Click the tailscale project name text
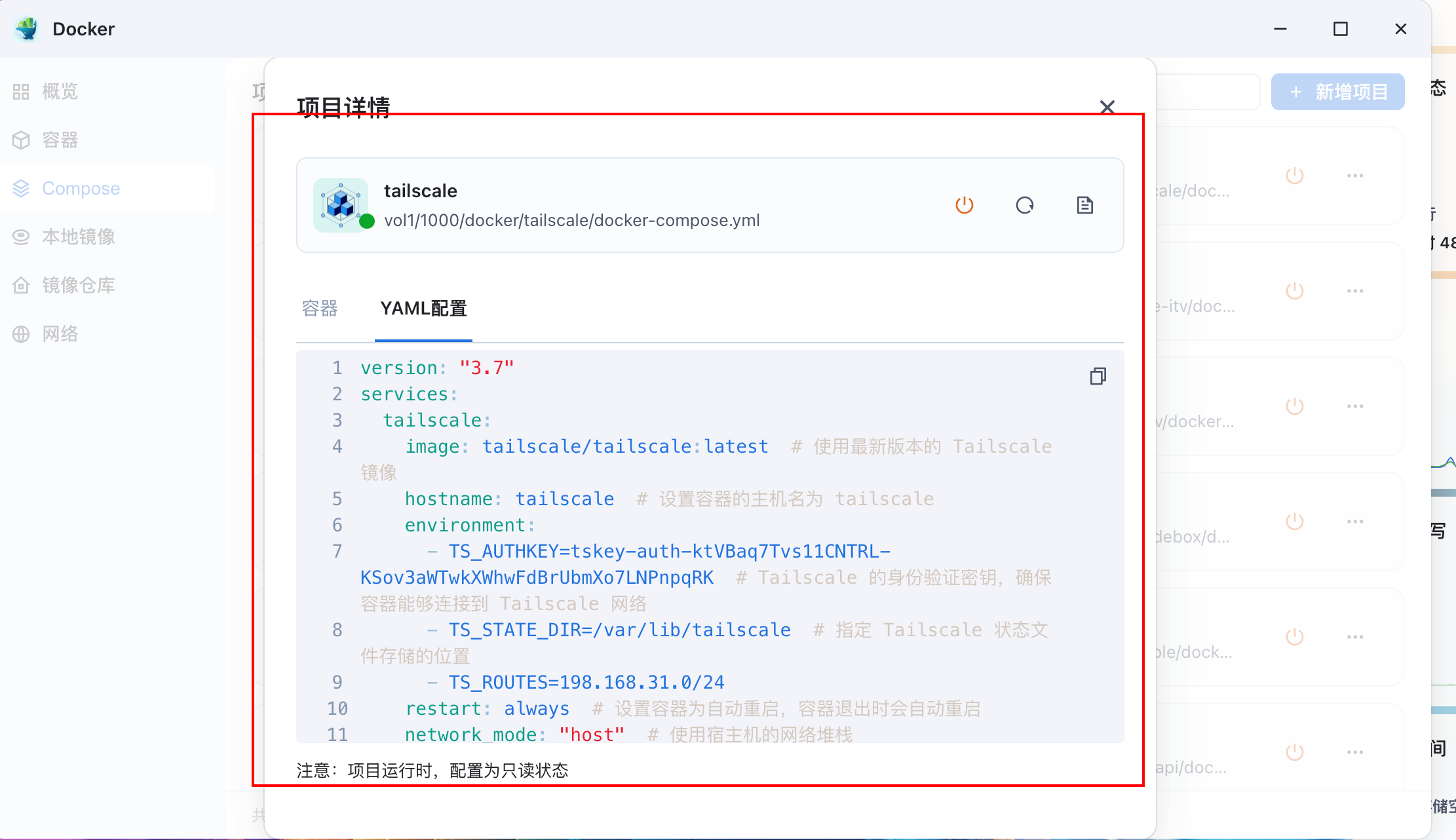The image size is (1456, 840). tap(421, 191)
